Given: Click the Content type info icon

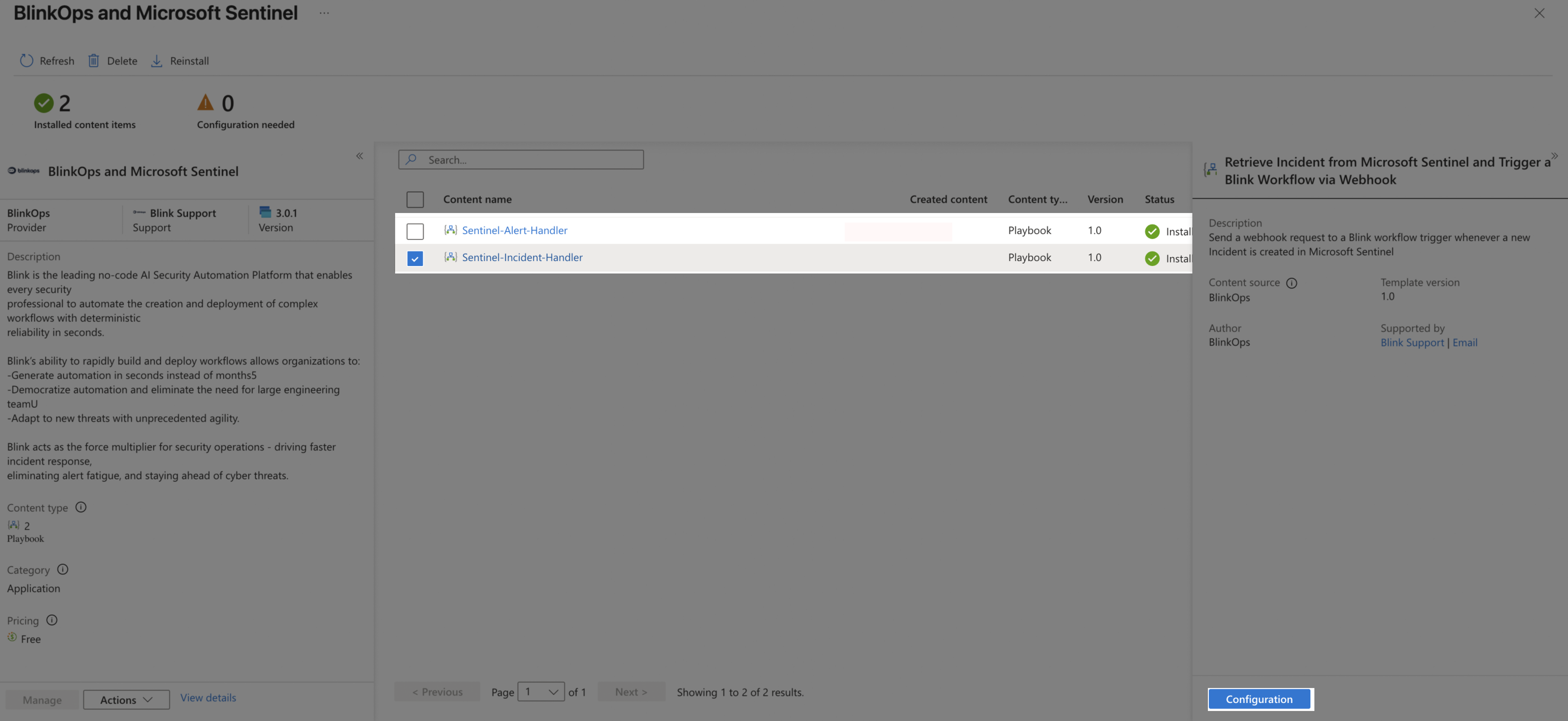Looking at the screenshot, I should tap(81, 507).
